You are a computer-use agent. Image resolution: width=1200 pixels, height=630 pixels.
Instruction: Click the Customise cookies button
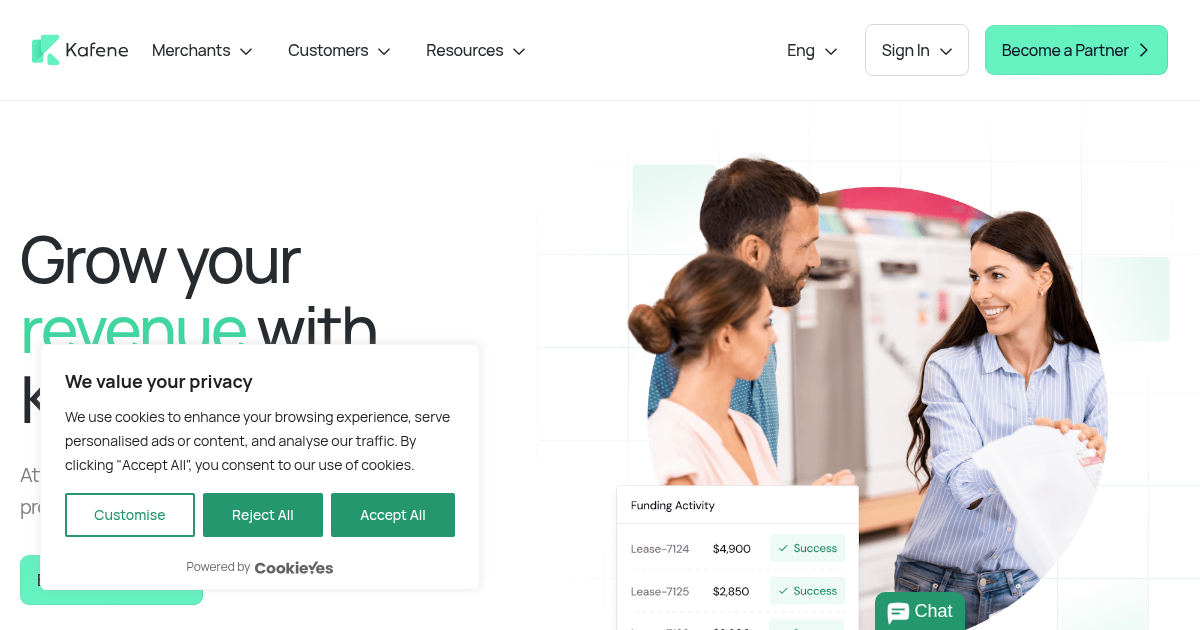click(130, 515)
